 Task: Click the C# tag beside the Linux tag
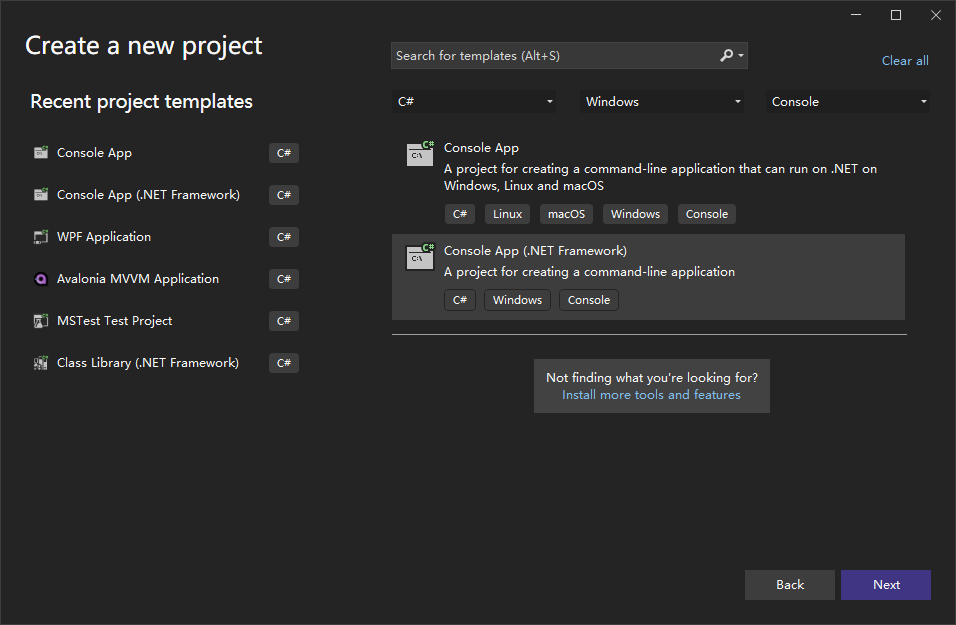coord(460,214)
